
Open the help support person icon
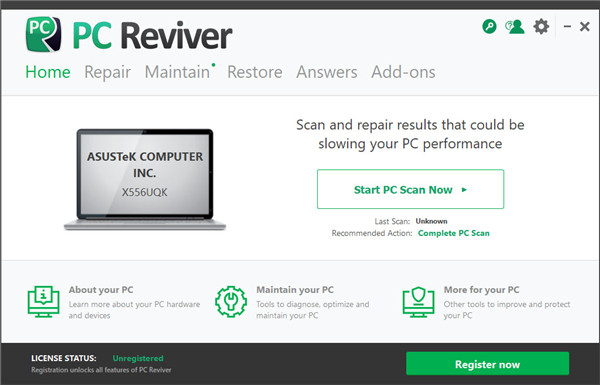click(x=515, y=26)
